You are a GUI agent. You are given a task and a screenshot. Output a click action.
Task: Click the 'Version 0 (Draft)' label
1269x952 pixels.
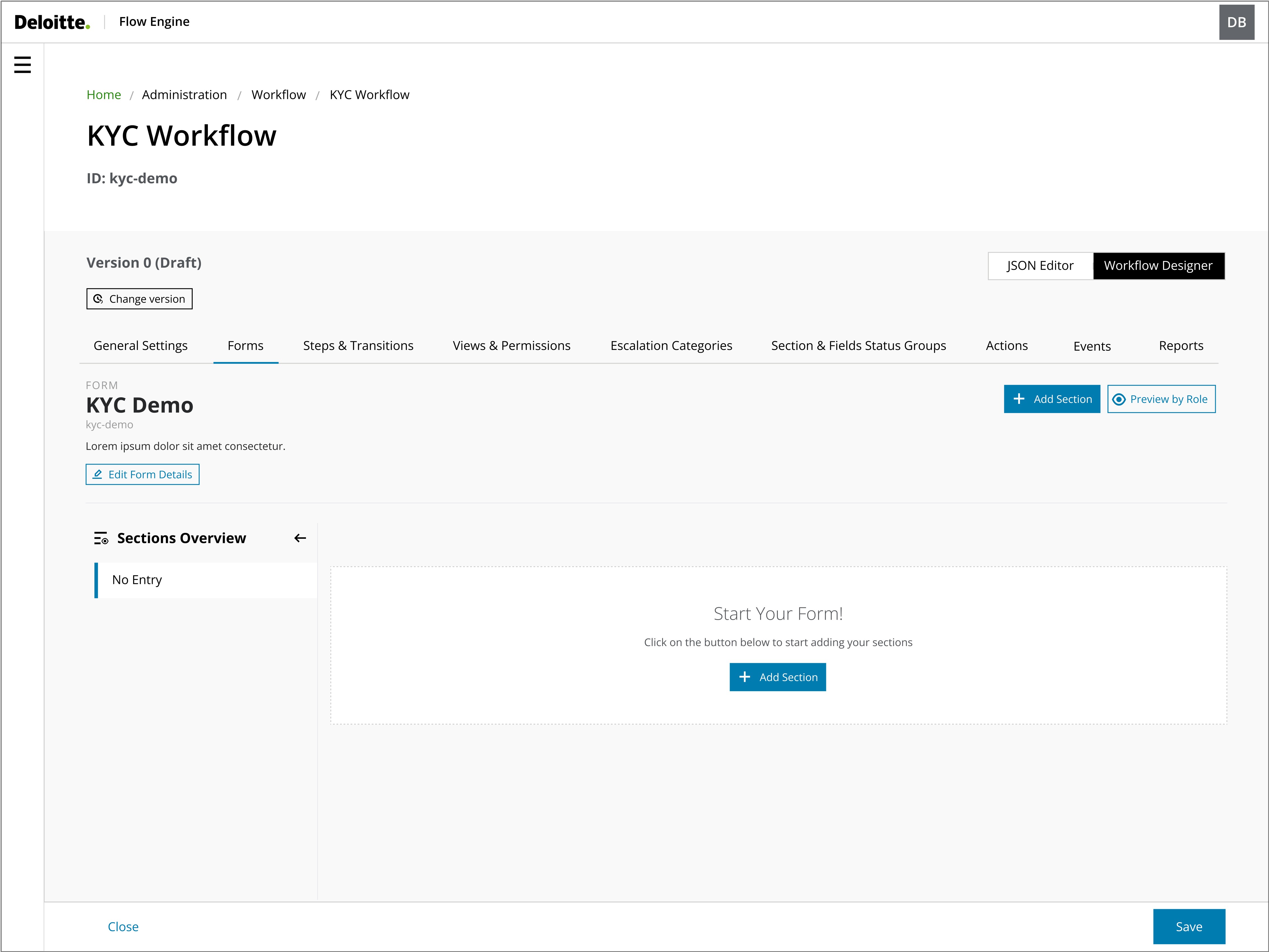(x=144, y=263)
